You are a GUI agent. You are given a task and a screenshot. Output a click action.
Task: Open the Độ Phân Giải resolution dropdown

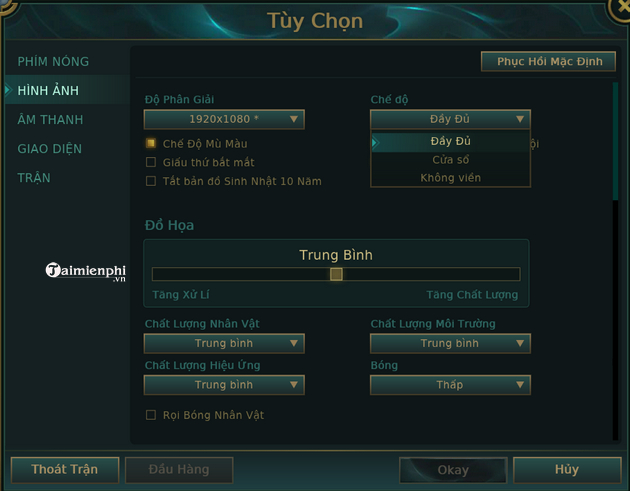pos(224,119)
